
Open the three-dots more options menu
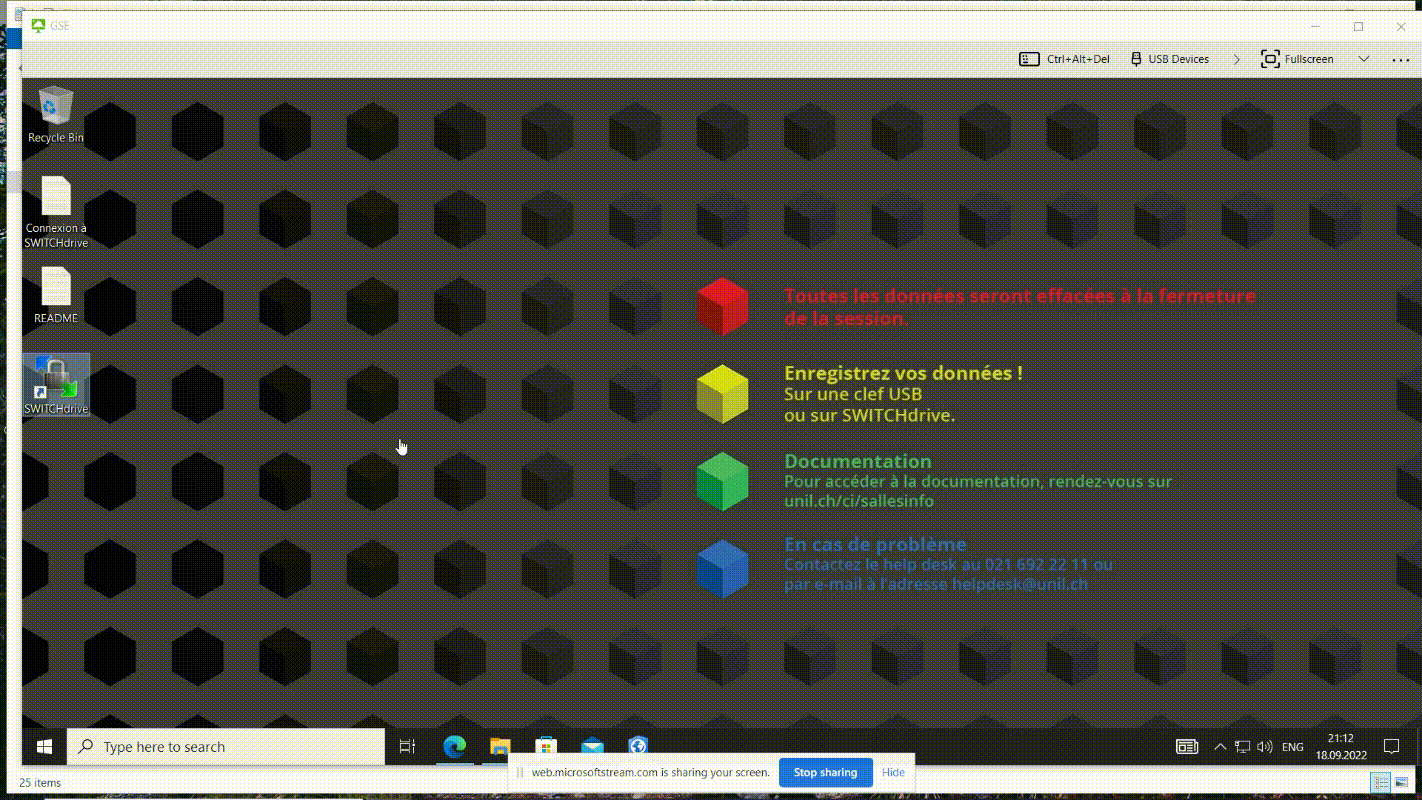tap(1400, 59)
